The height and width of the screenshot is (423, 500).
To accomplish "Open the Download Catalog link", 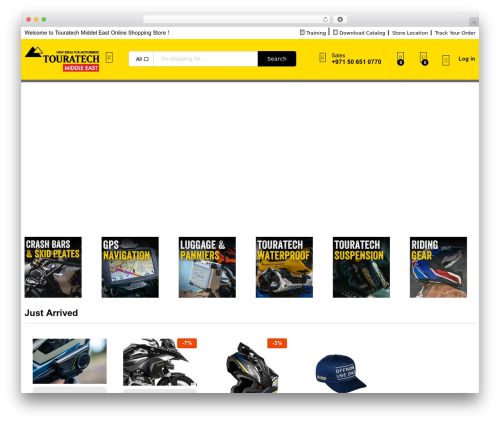I will tap(362, 33).
